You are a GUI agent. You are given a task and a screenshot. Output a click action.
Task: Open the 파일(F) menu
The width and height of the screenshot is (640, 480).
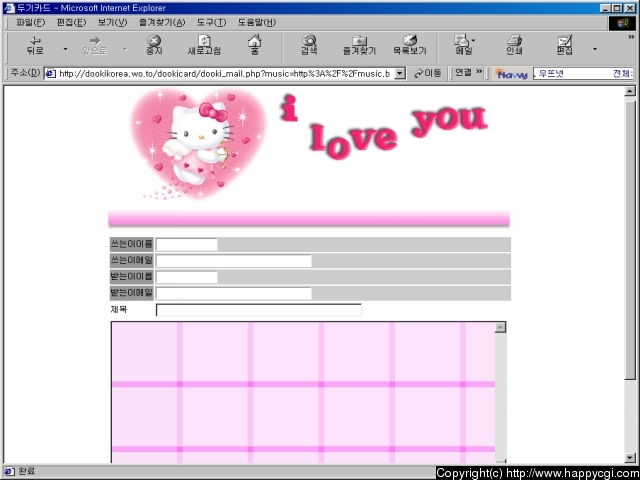(x=31, y=22)
